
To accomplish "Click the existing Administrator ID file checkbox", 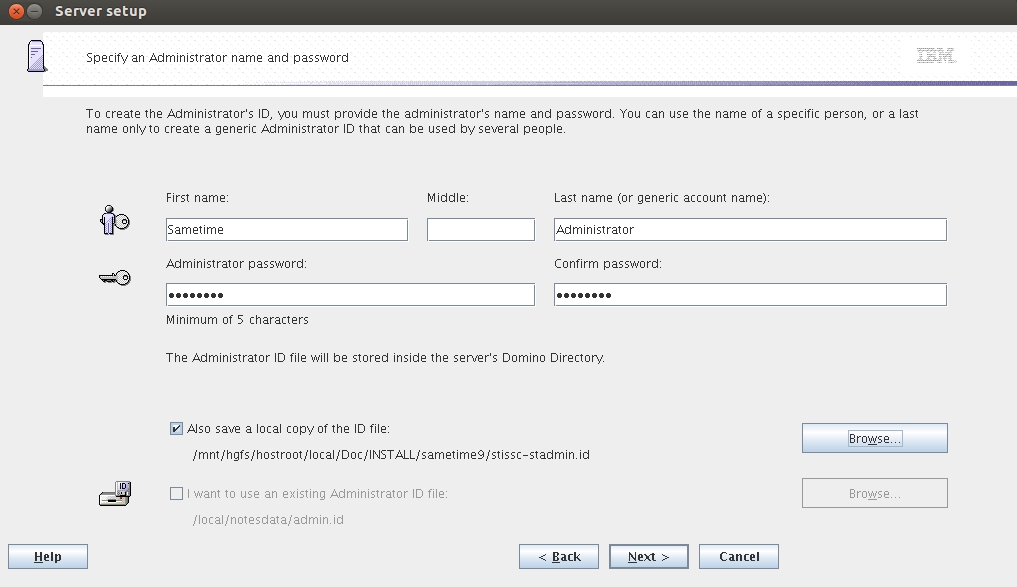I will point(177,493).
